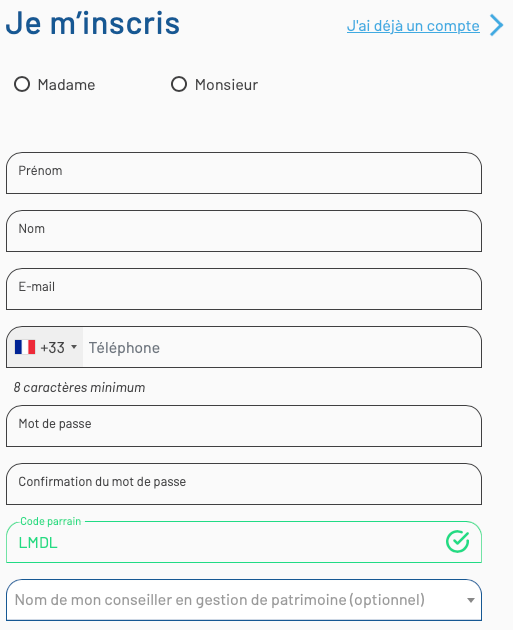Click the caret arrow of conseiller dropdown

coord(471,600)
